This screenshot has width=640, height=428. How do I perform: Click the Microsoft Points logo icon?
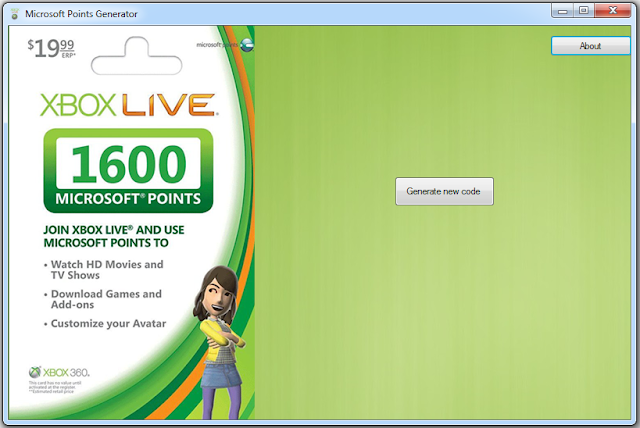coord(247,44)
